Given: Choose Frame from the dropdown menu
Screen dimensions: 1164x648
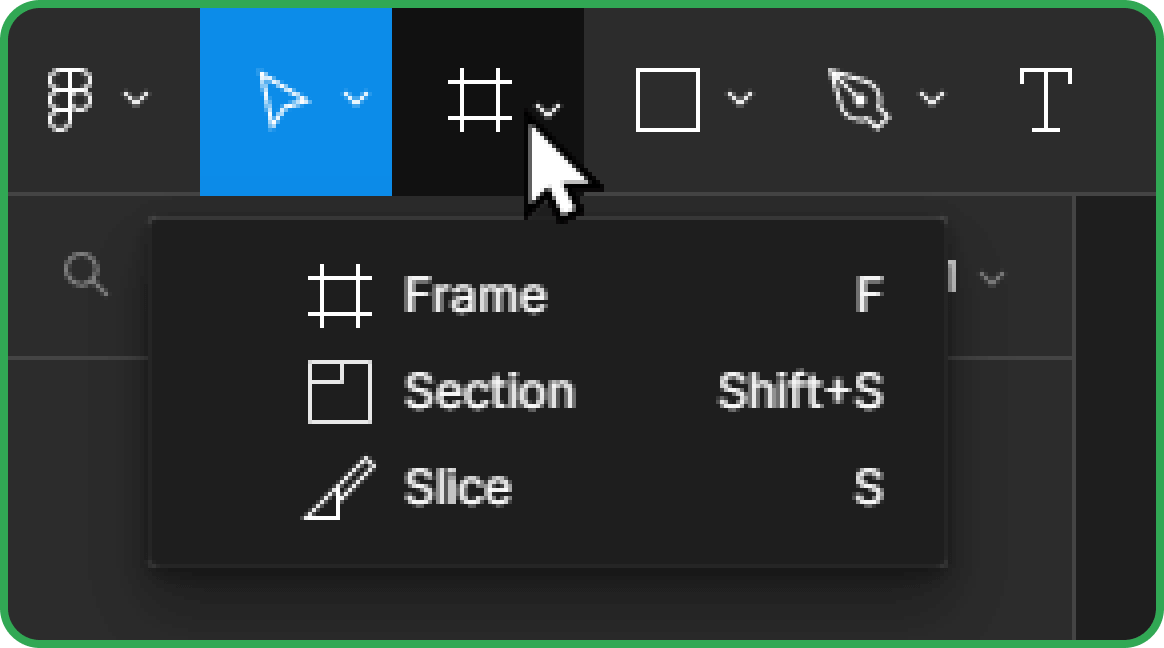Looking at the screenshot, I should click(548, 295).
